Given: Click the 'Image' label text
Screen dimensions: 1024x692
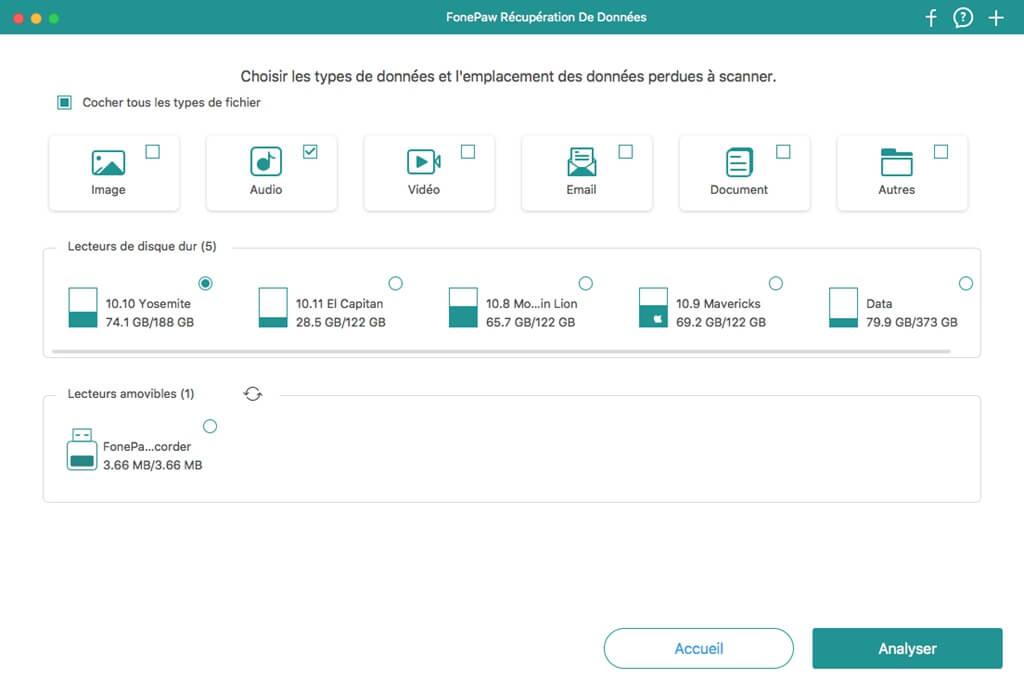Looking at the screenshot, I should pyautogui.click(x=108, y=190).
